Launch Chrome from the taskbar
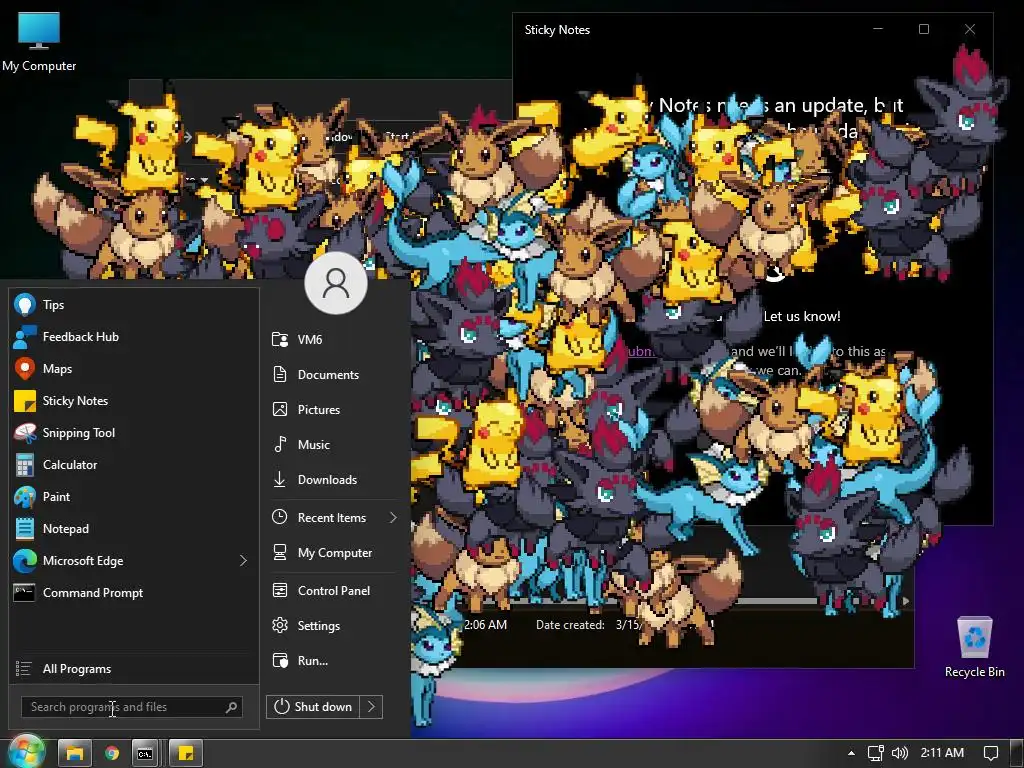The height and width of the screenshot is (768, 1024). click(112, 753)
